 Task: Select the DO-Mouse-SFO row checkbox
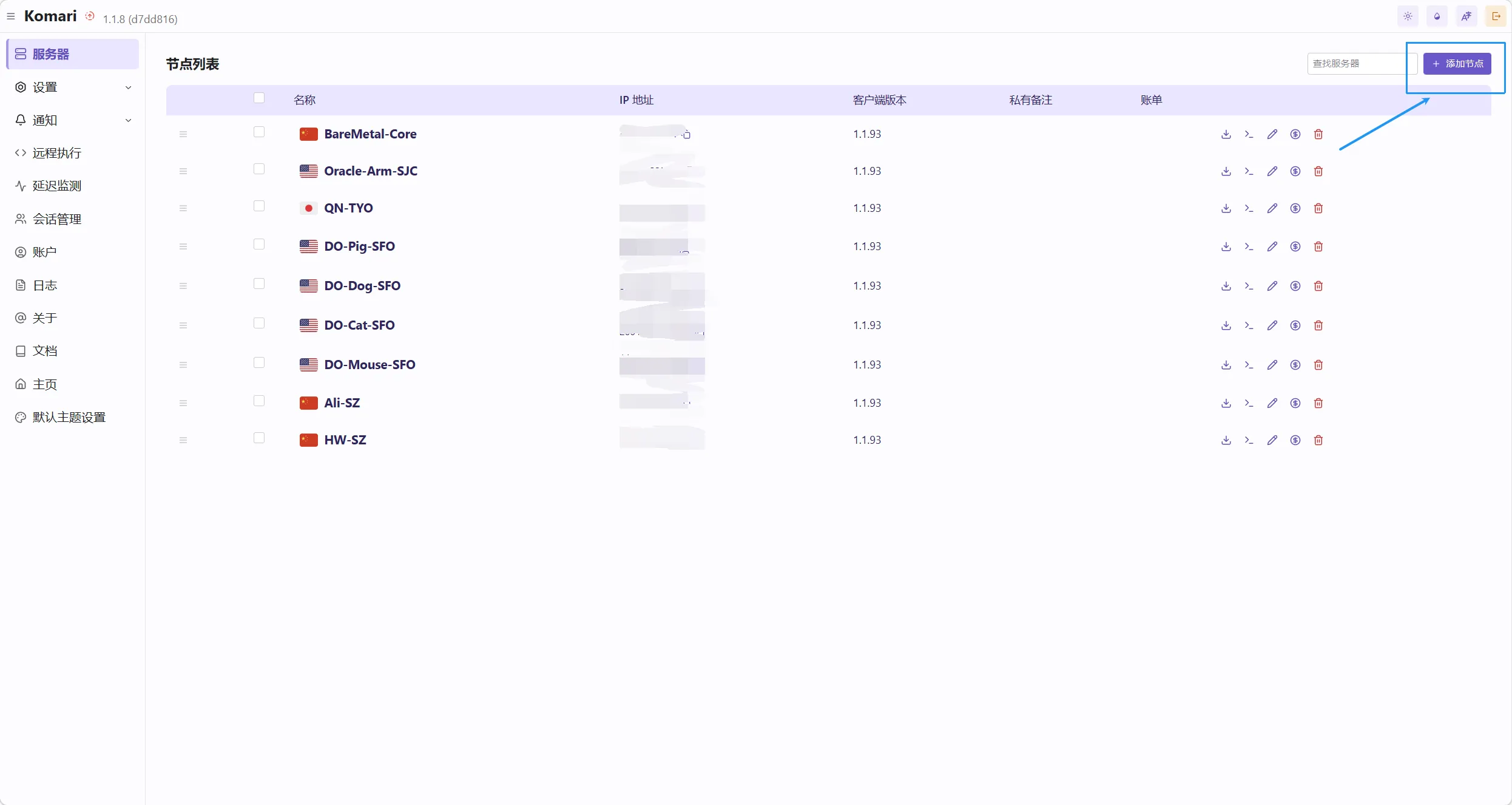click(x=259, y=362)
